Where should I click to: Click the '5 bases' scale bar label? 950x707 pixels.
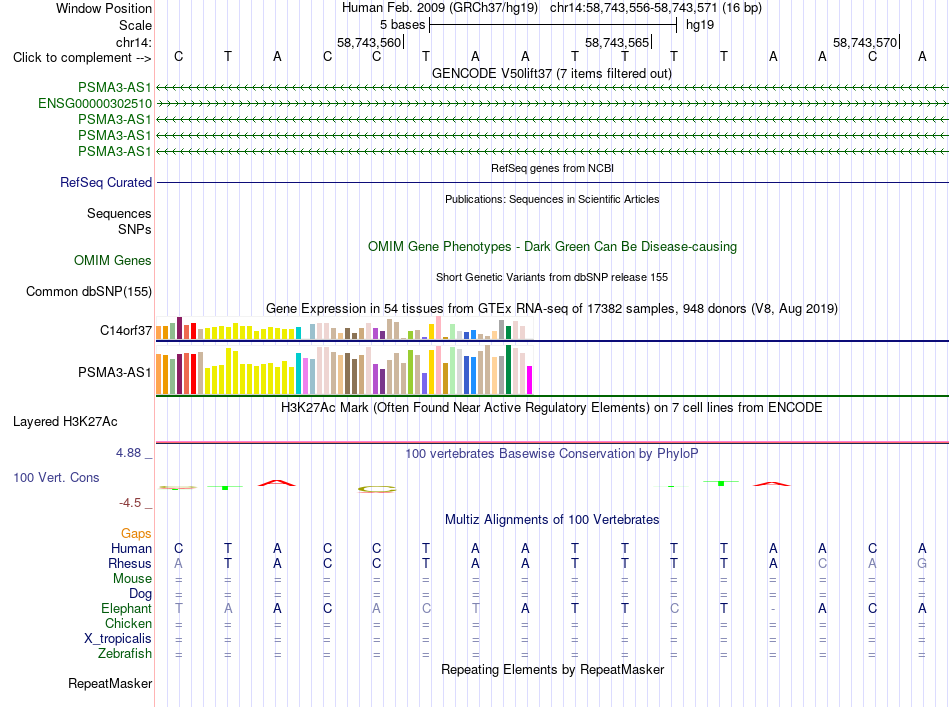[402, 25]
